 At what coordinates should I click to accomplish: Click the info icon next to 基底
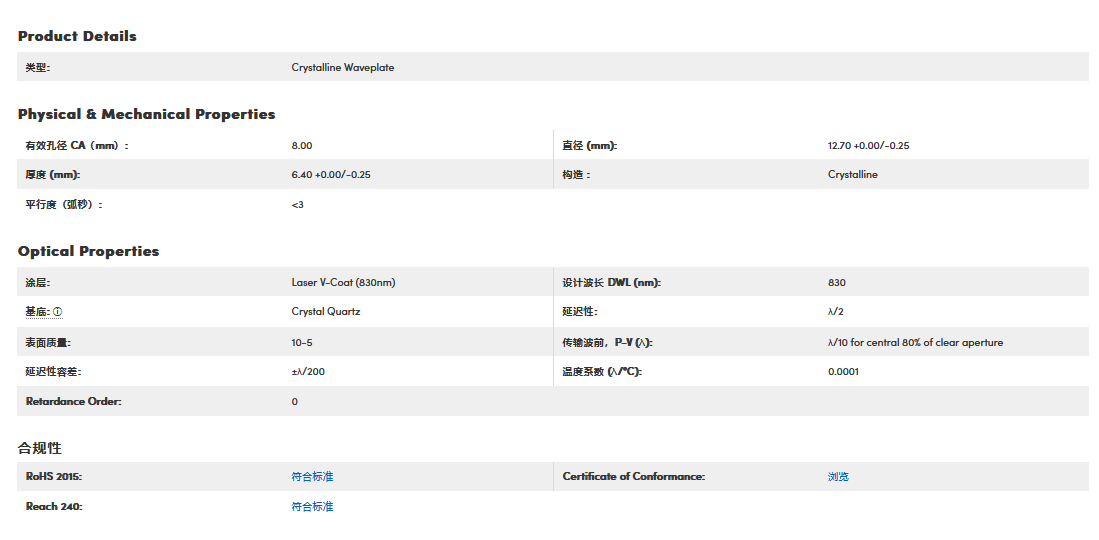pyautogui.click(x=57, y=312)
